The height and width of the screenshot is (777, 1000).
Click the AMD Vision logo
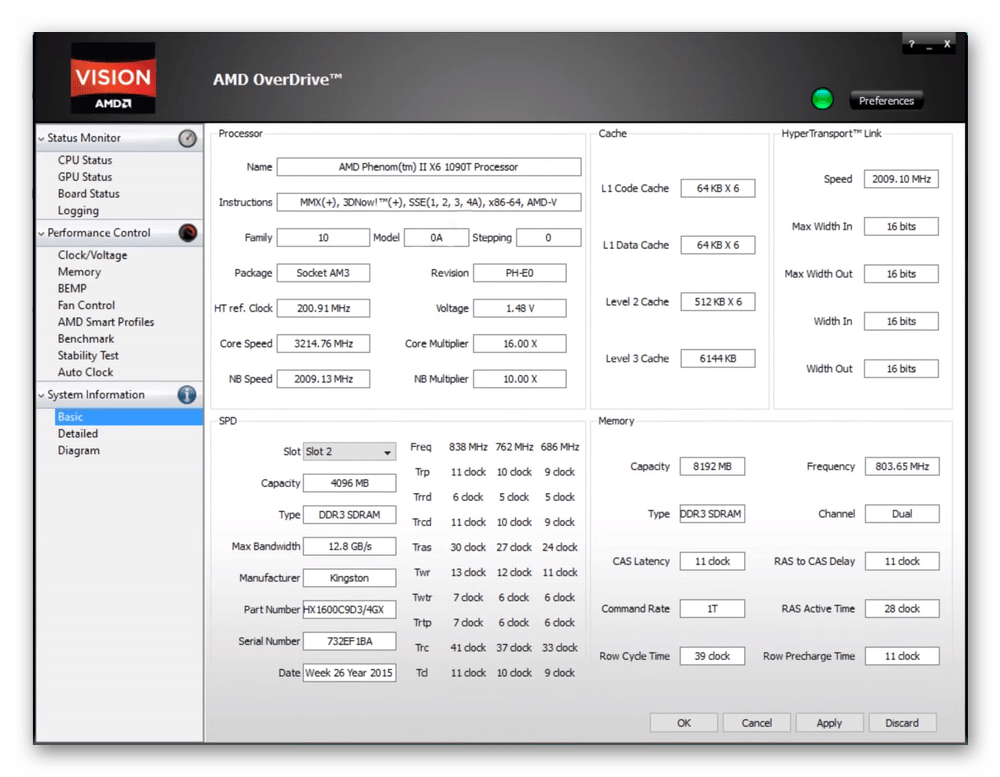[x=113, y=78]
